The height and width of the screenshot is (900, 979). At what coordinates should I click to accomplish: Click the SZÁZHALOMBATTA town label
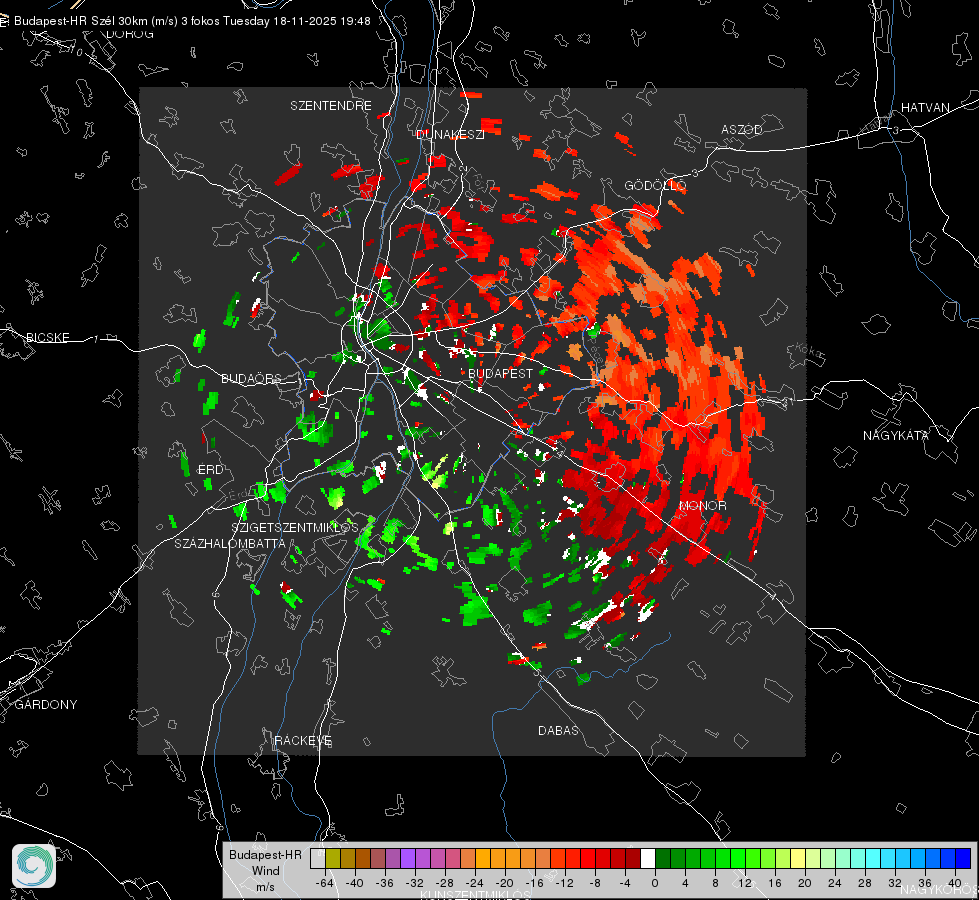(x=230, y=543)
